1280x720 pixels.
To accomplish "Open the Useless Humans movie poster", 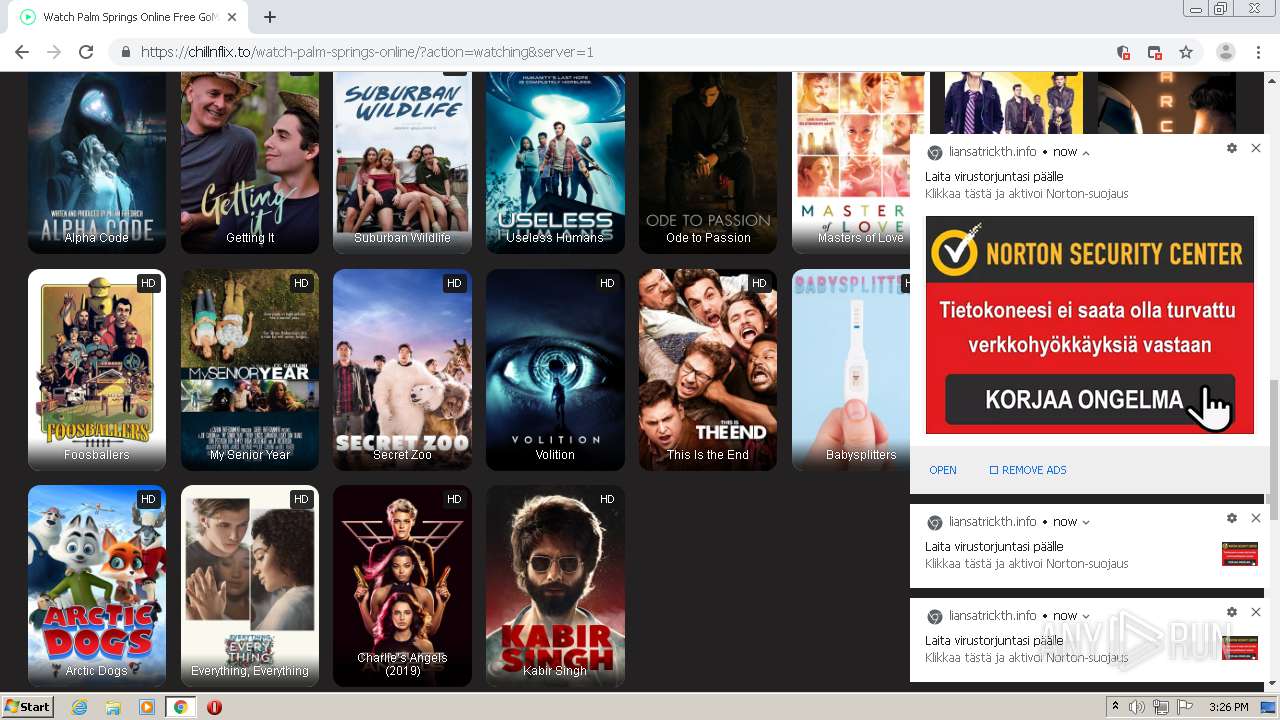I will 555,163.
